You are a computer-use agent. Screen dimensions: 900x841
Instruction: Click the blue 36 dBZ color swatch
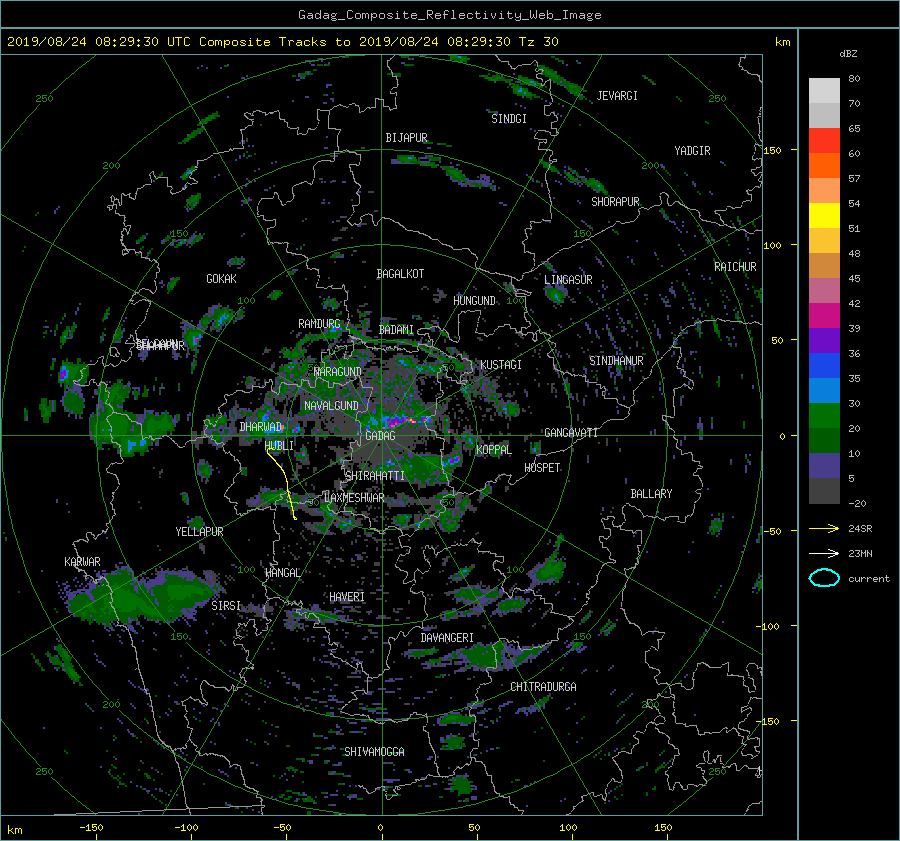point(824,365)
